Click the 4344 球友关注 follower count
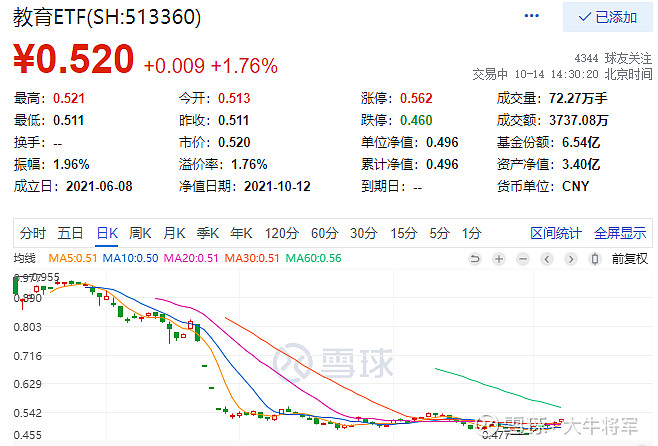The height and width of the screenshot is (446, 658). click(x=613, y=58)
